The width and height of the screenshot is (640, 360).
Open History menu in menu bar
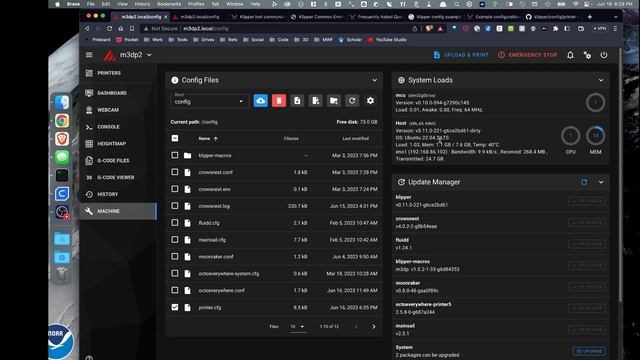tap(142, 4)
